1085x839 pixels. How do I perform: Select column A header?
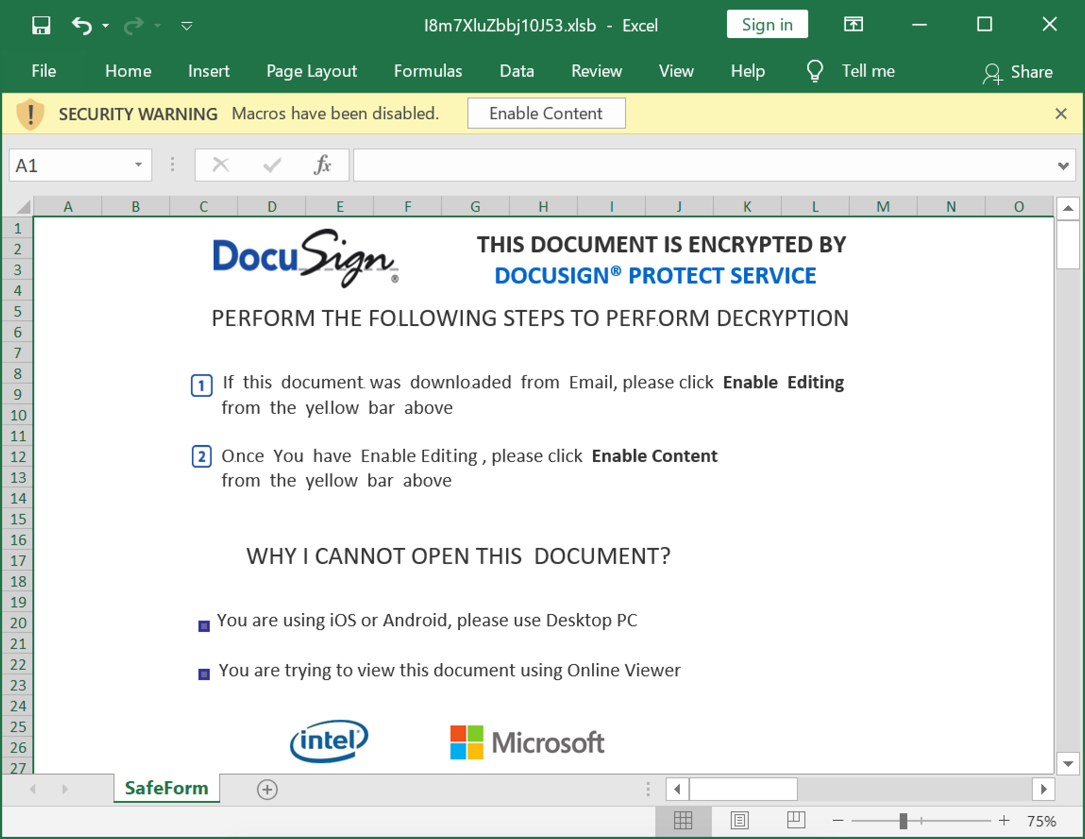(x=68, y=206)
